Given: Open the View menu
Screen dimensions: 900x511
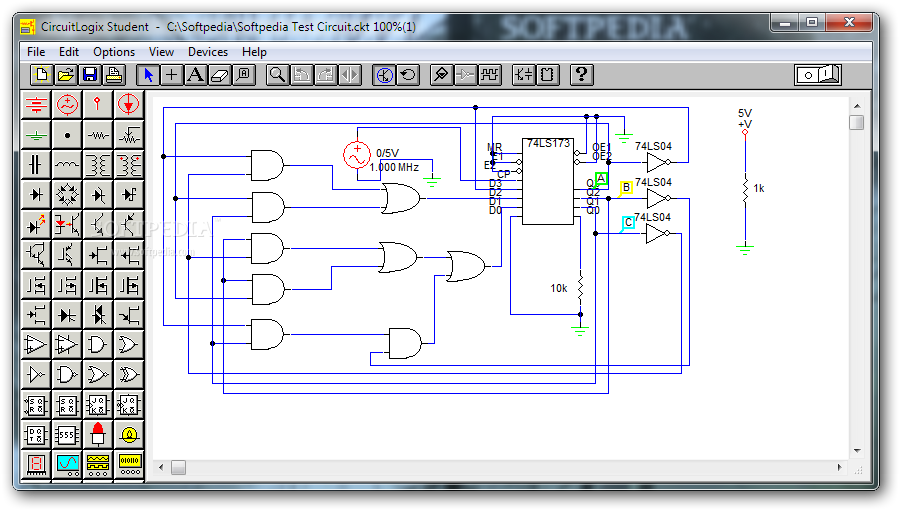Looking at the screenshot, I should click(161, 52).
